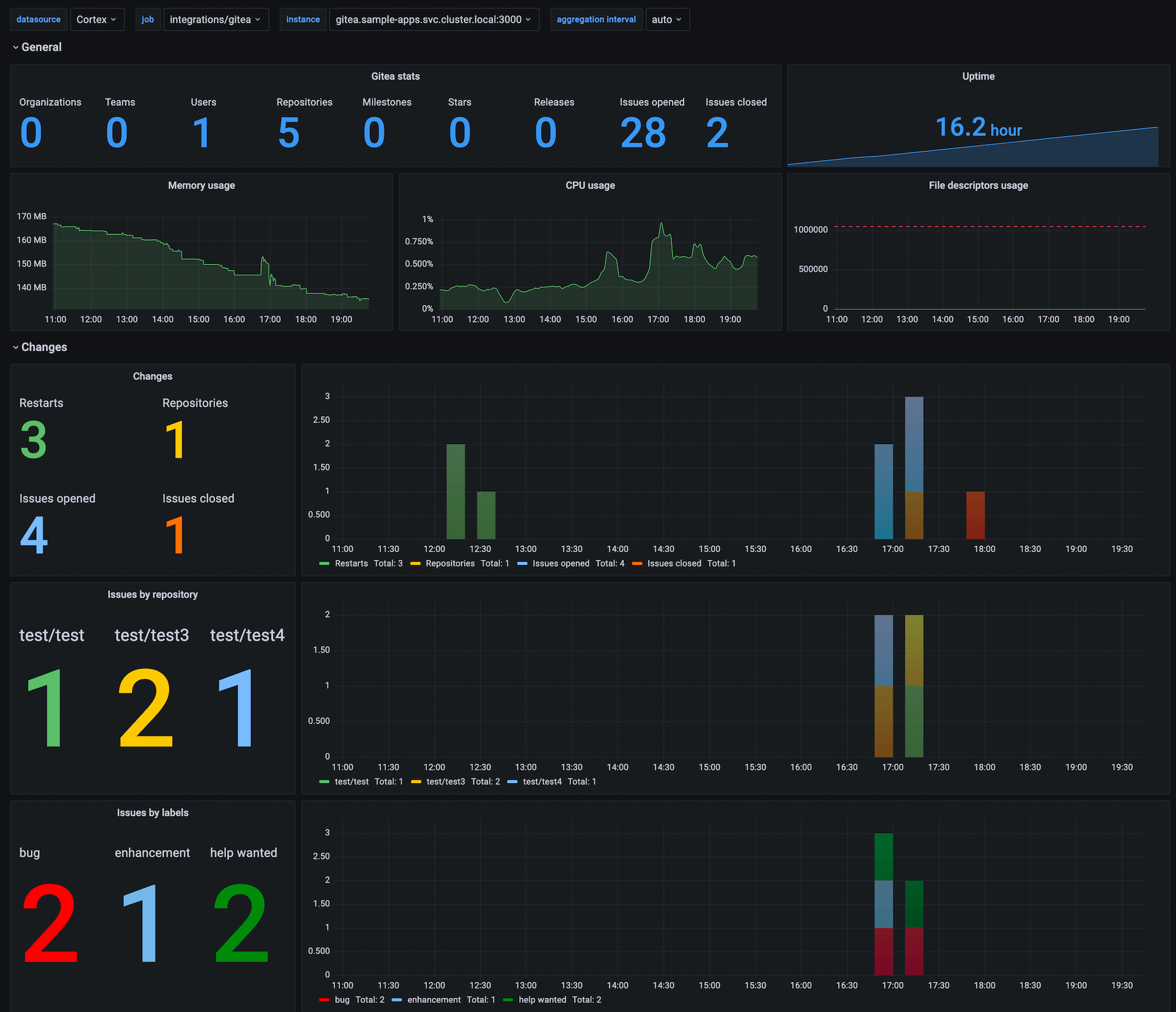Collapse the Changes section
The width and height of the screenshot is (1176, 1012).
tap(44, 347)
